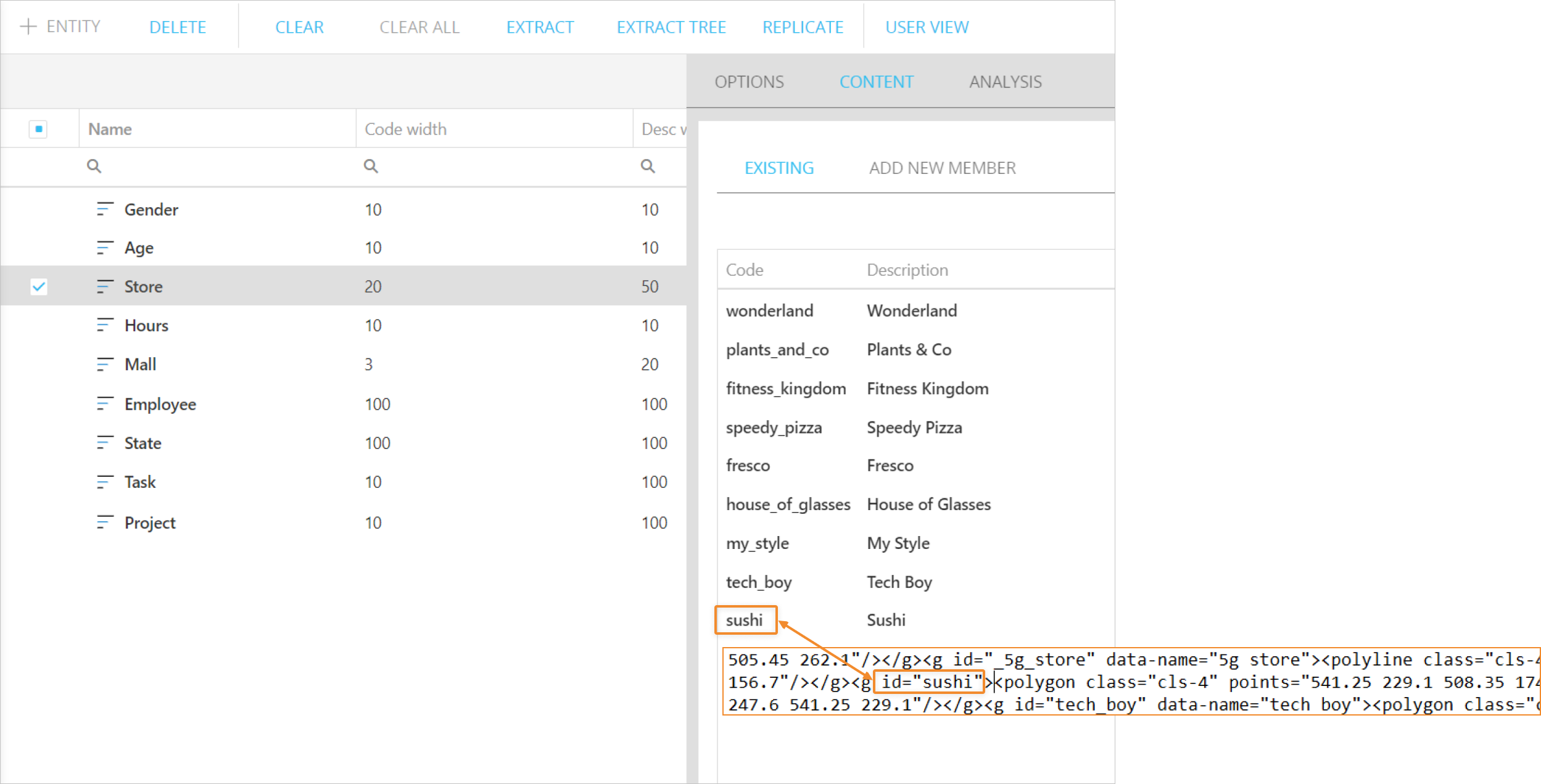
Task: Click the plants_and_co member code
Action: coord(777,350)
